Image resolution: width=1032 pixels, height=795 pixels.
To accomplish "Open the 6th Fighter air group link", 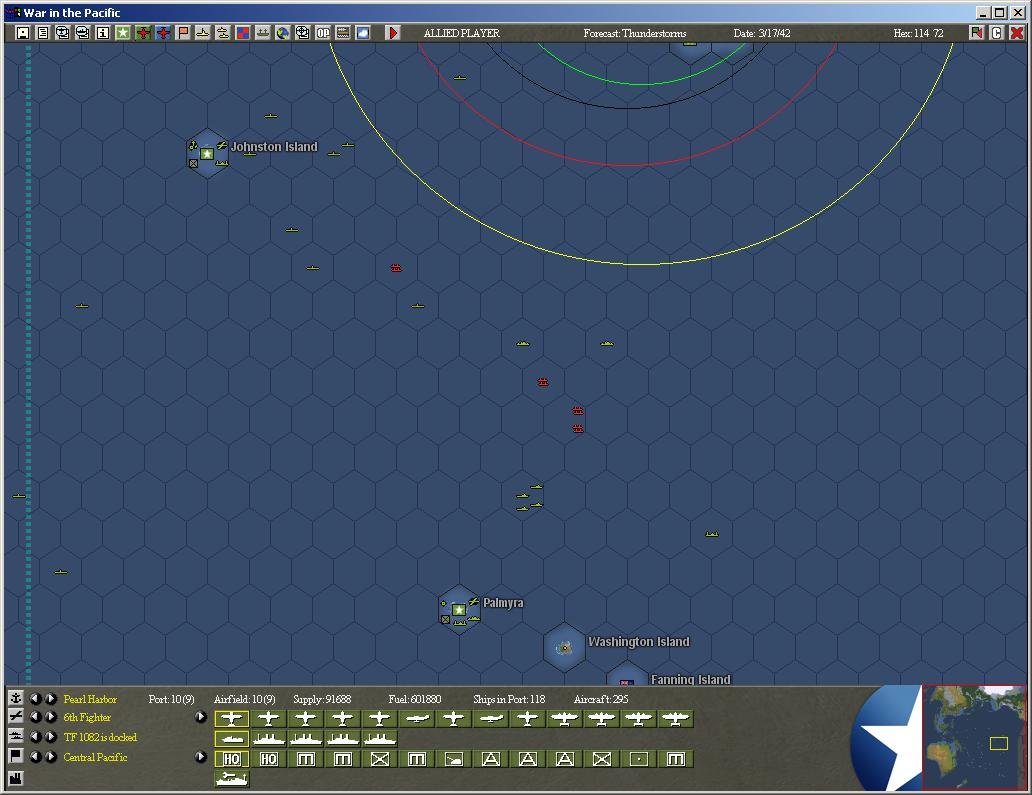I will click(87, 717).
